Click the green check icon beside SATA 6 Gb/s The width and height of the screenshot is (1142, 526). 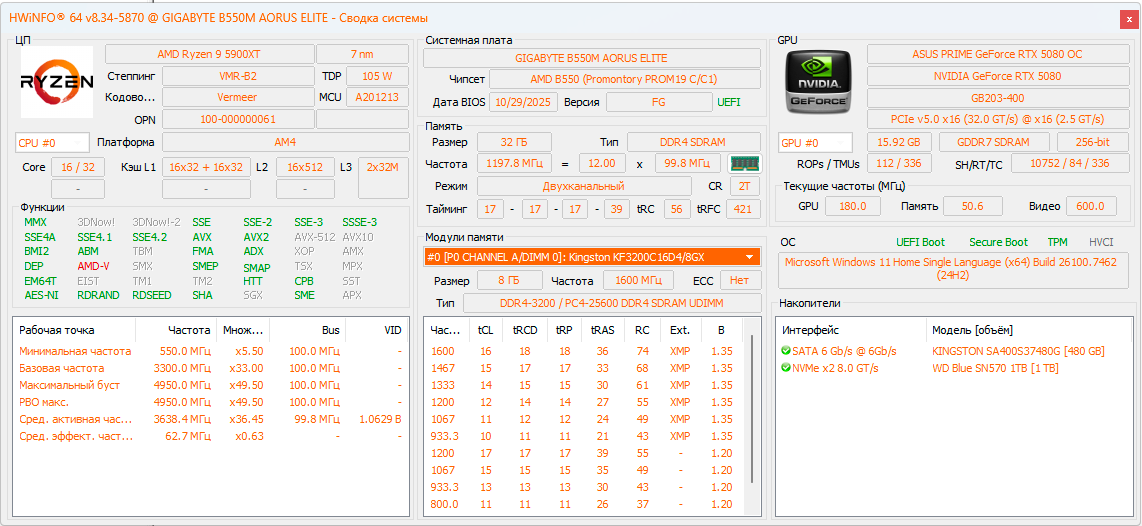click(x=786, y=351)
